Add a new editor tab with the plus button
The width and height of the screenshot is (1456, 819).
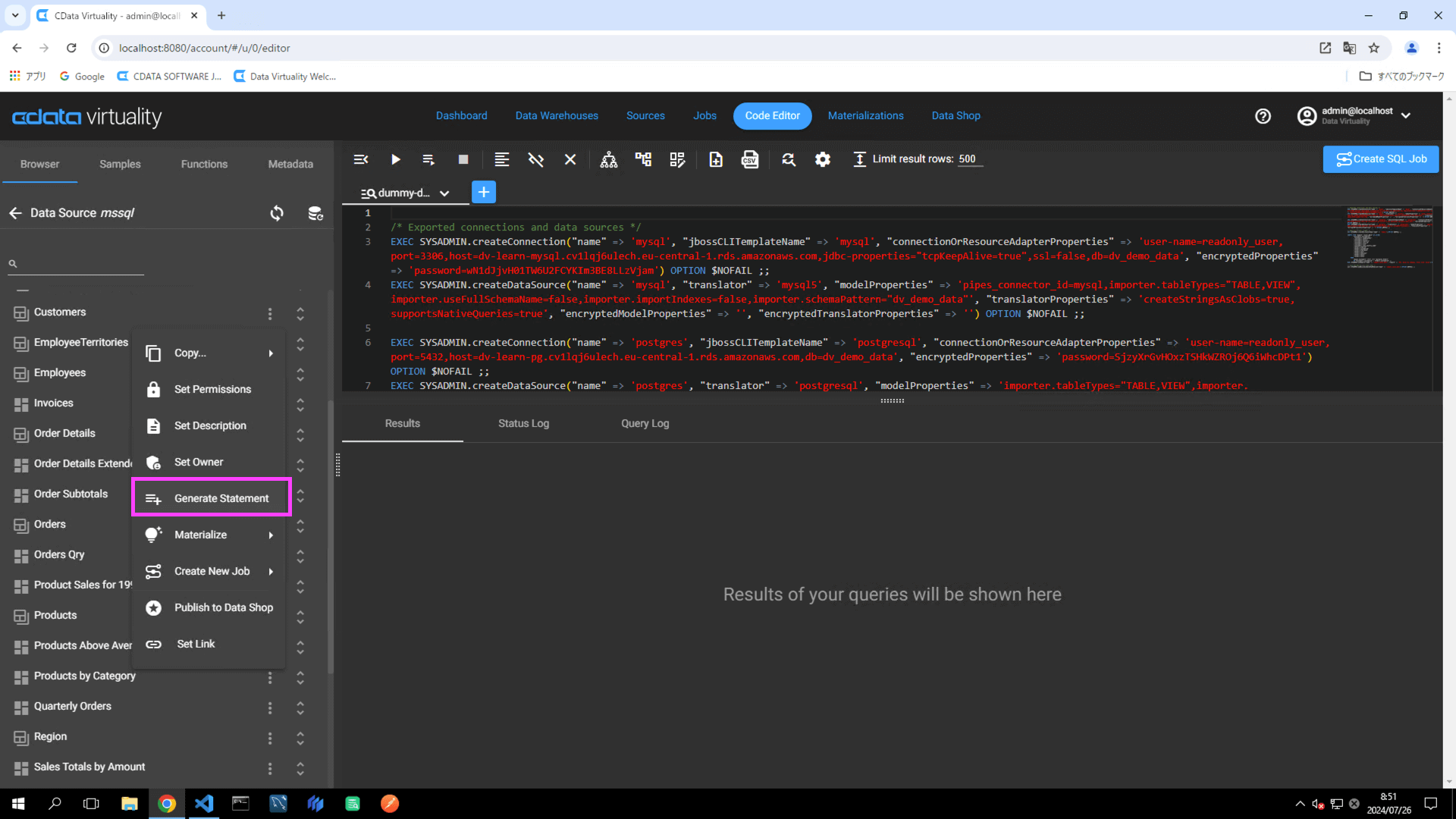coord(484,192)
